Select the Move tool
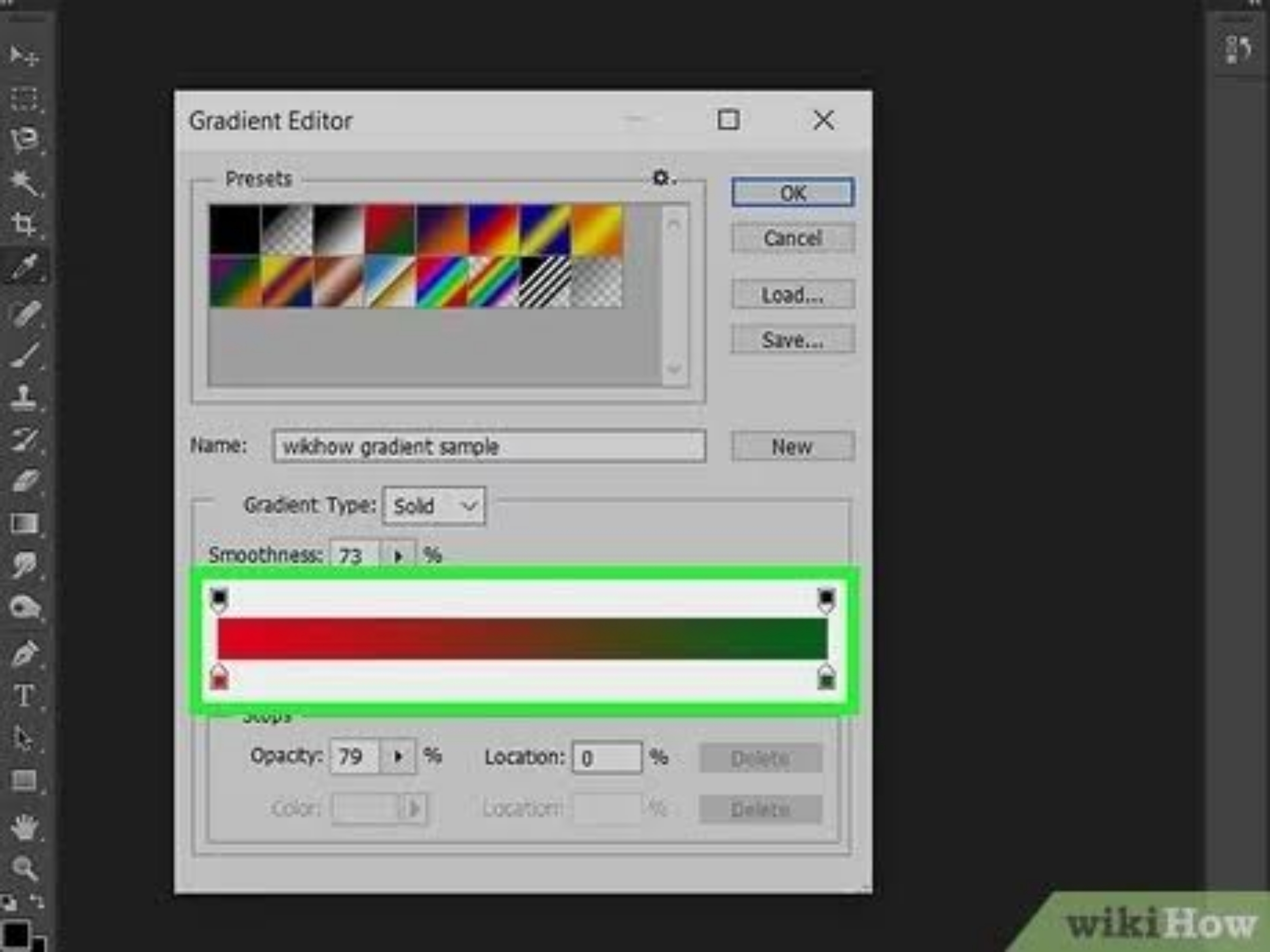The width and height of the screenshot is (1270, 952). tap(24, 56)
